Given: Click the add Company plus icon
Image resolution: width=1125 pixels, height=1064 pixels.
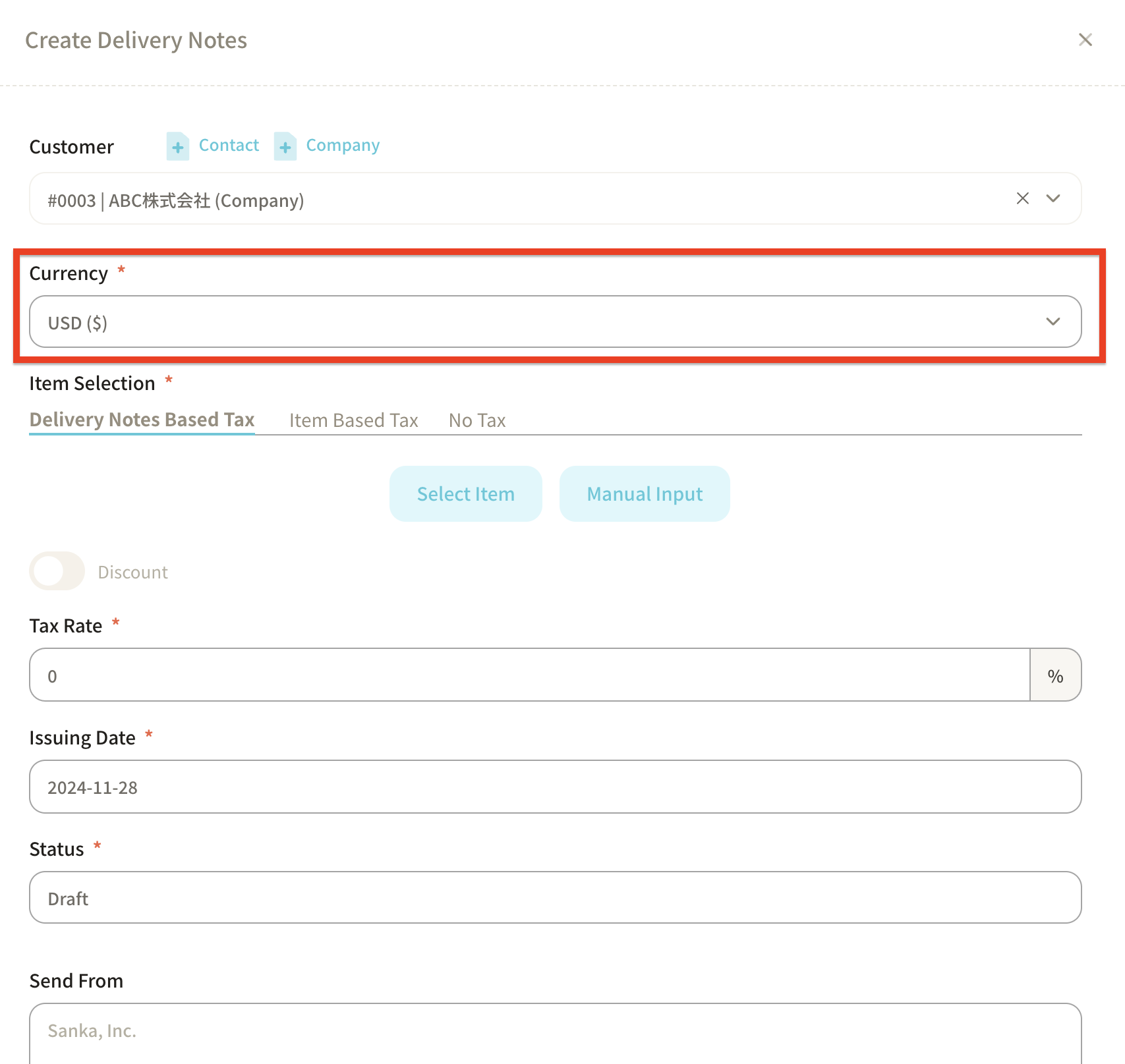Looking at the screenshot, I should [x=285, y=146].
